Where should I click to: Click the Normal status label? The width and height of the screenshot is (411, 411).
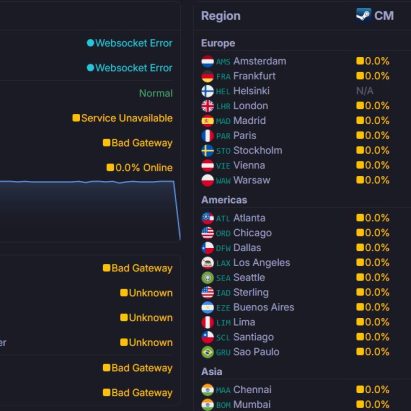coord(156,93)
